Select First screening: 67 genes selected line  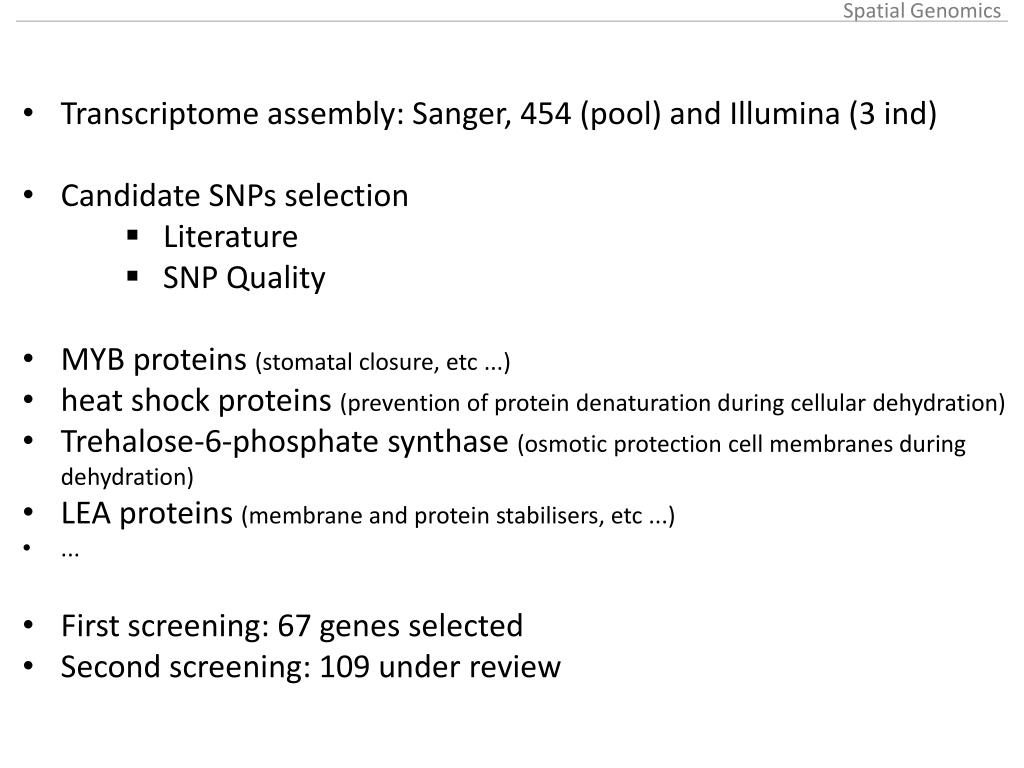click(292, 626)
